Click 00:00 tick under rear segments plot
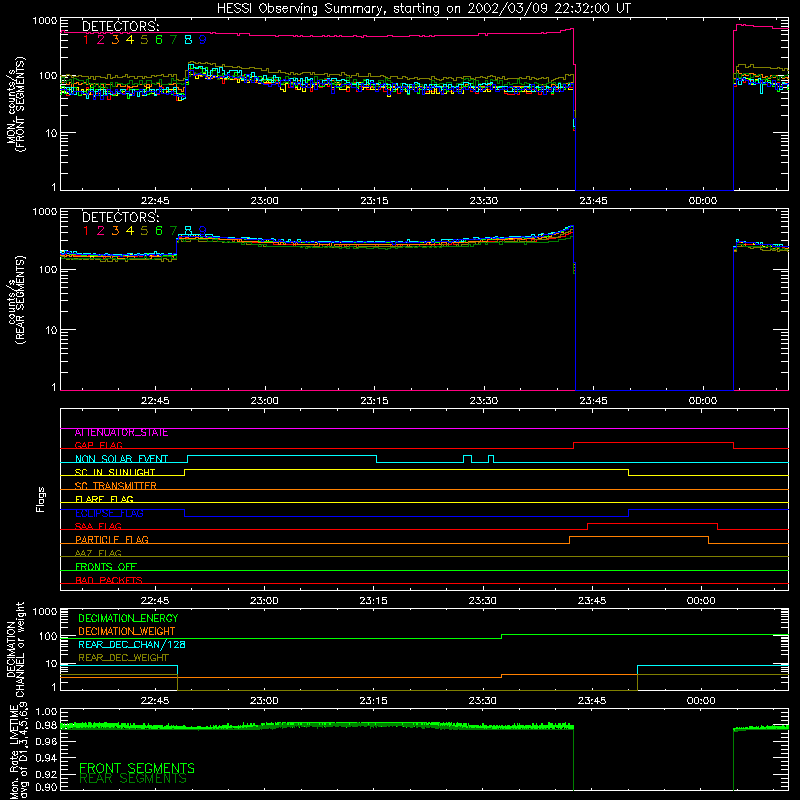This screenshot has width=800, height=800. [703, 401]
